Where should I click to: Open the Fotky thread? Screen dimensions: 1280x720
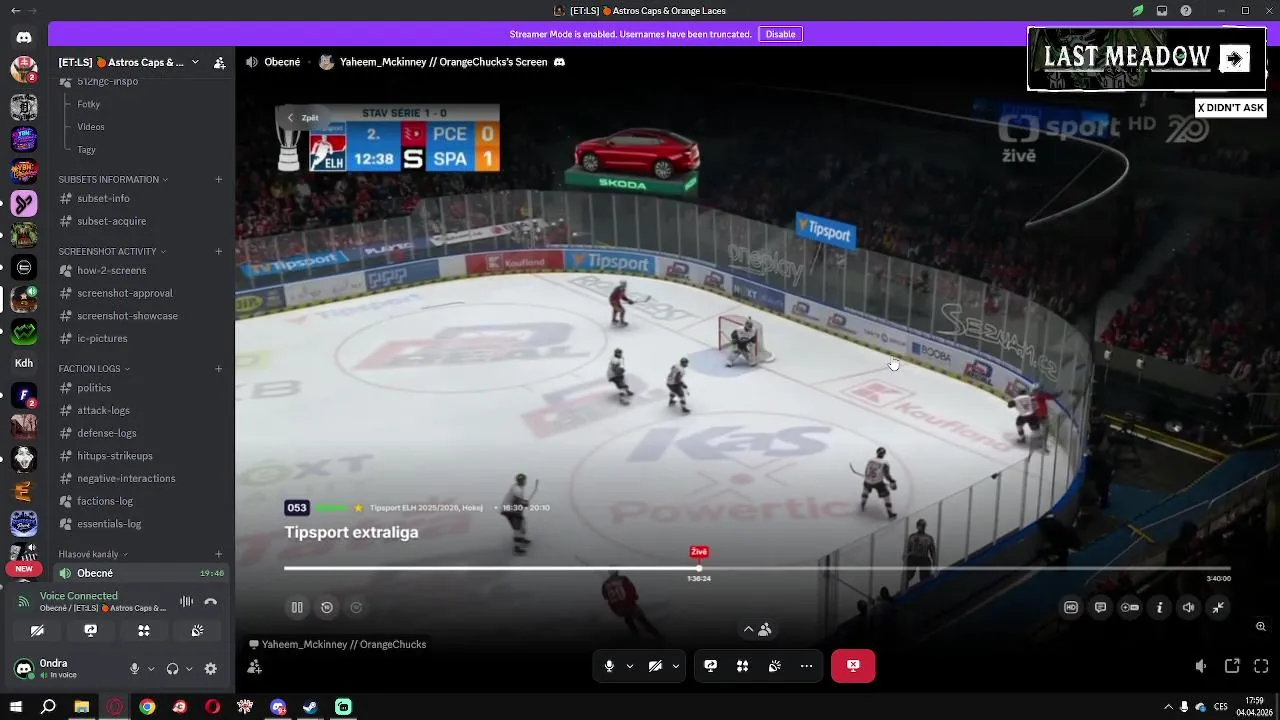click(89, 104)
